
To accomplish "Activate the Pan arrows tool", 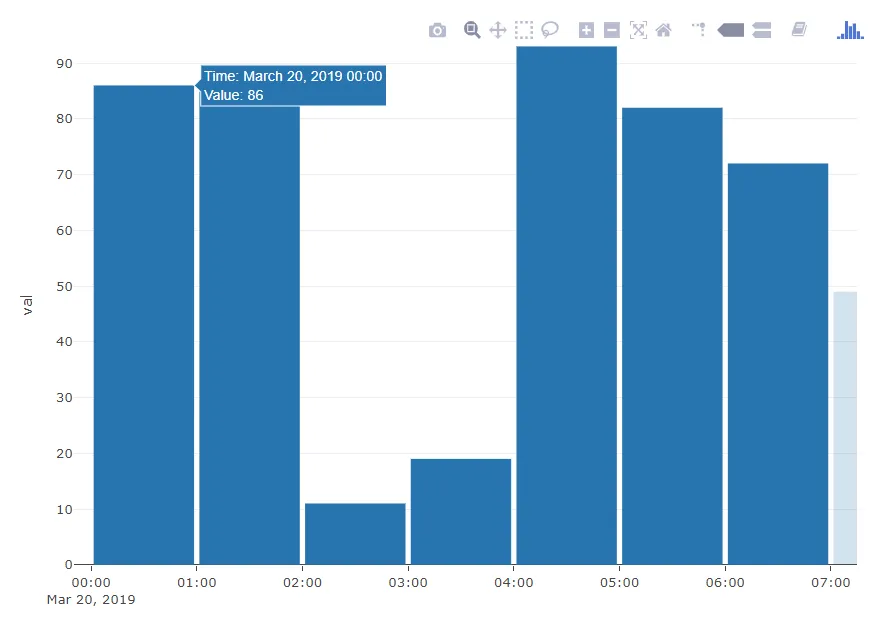I will 498,30.
